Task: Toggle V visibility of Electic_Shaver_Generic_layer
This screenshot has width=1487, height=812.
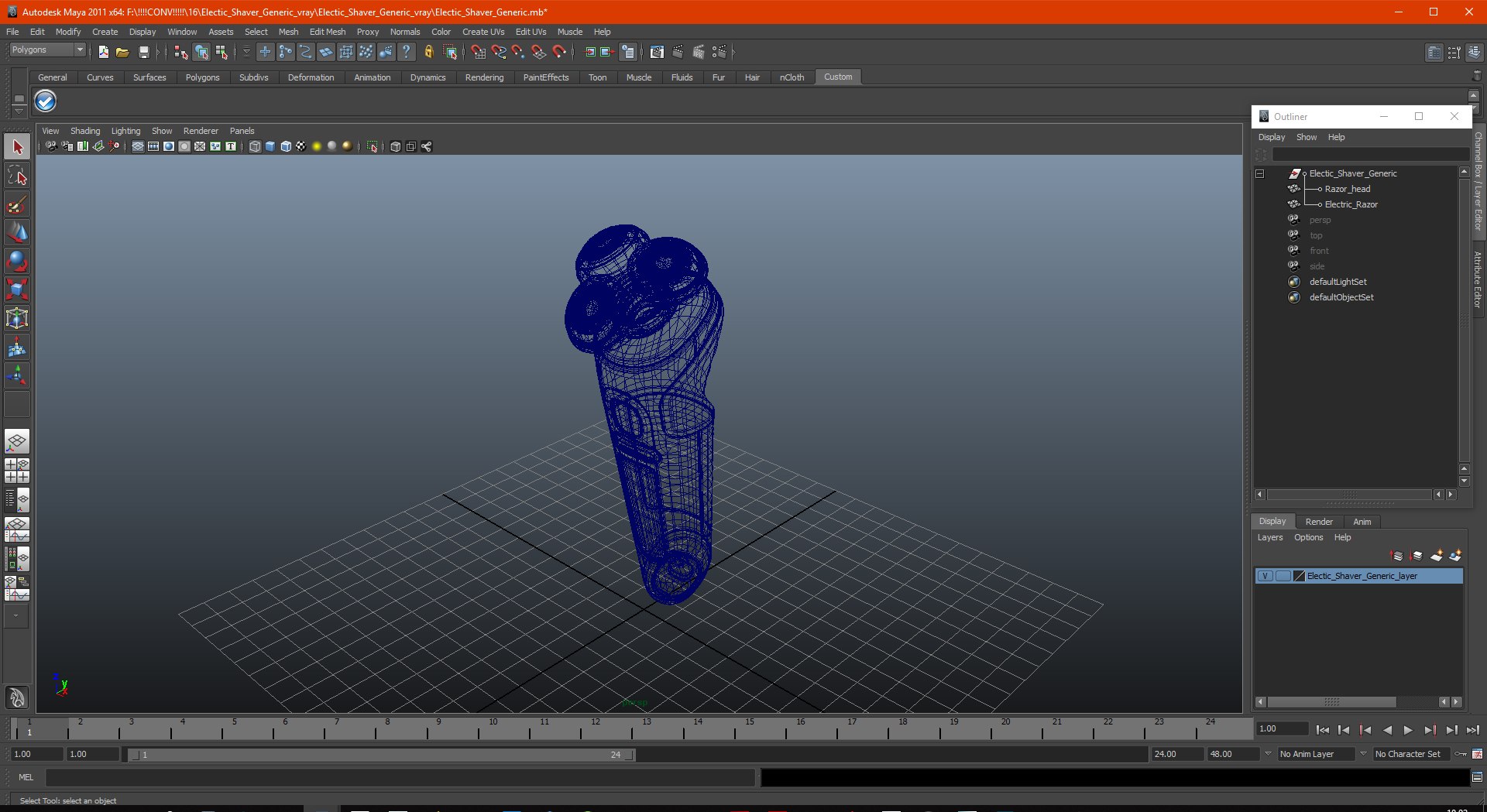Action: coord(1265,576)
